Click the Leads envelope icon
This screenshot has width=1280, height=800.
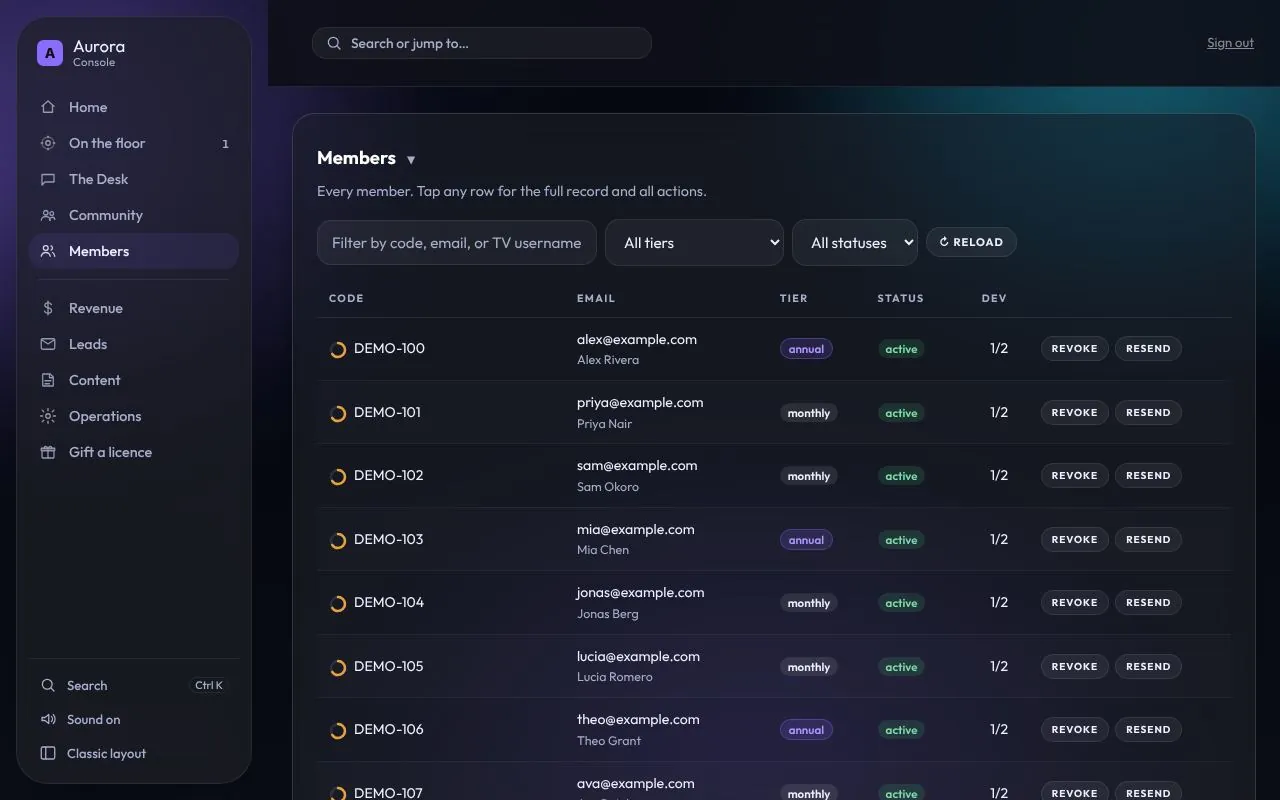(48, 344)
